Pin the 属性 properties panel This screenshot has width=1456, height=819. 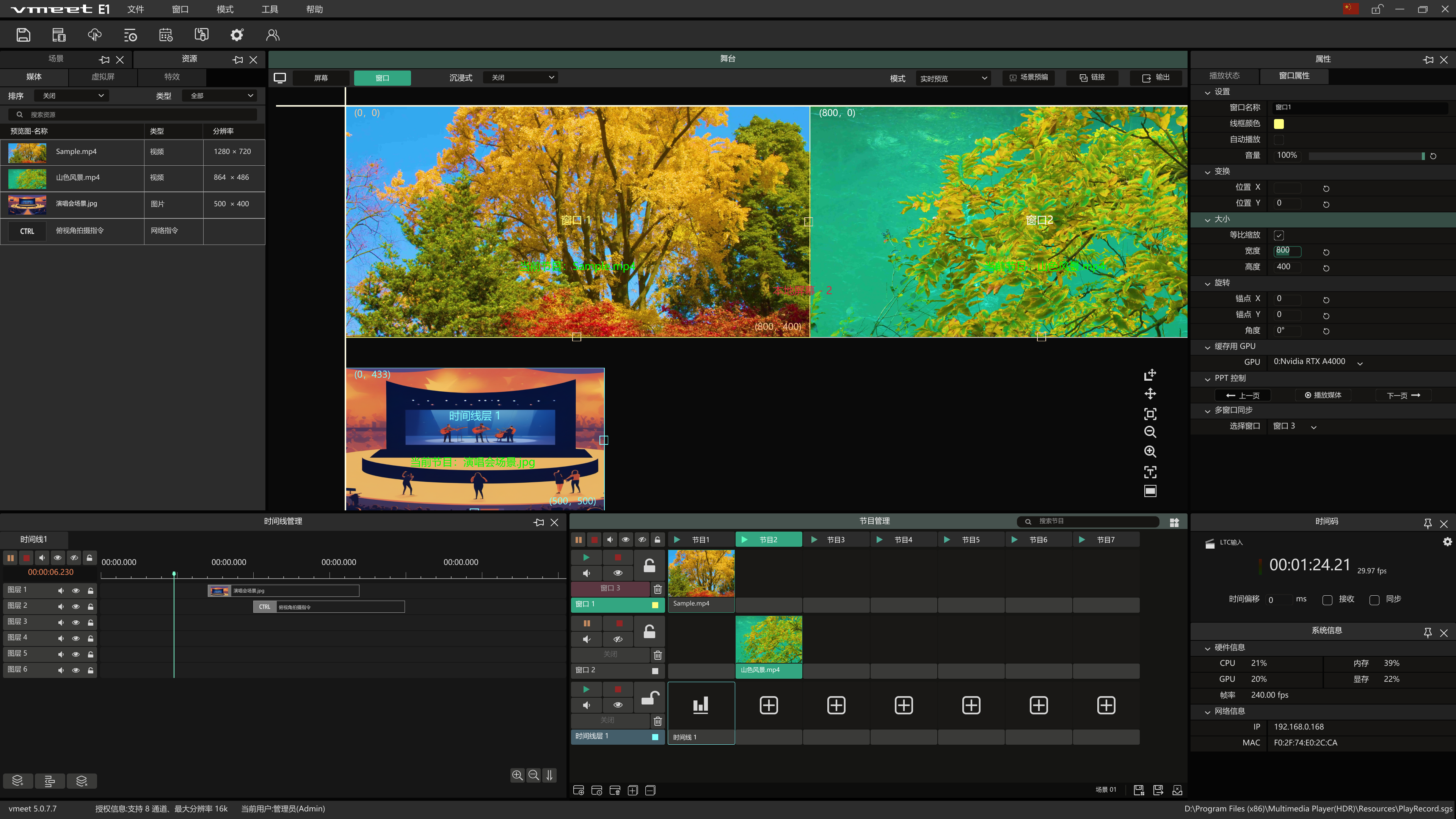coord(1428,60)
